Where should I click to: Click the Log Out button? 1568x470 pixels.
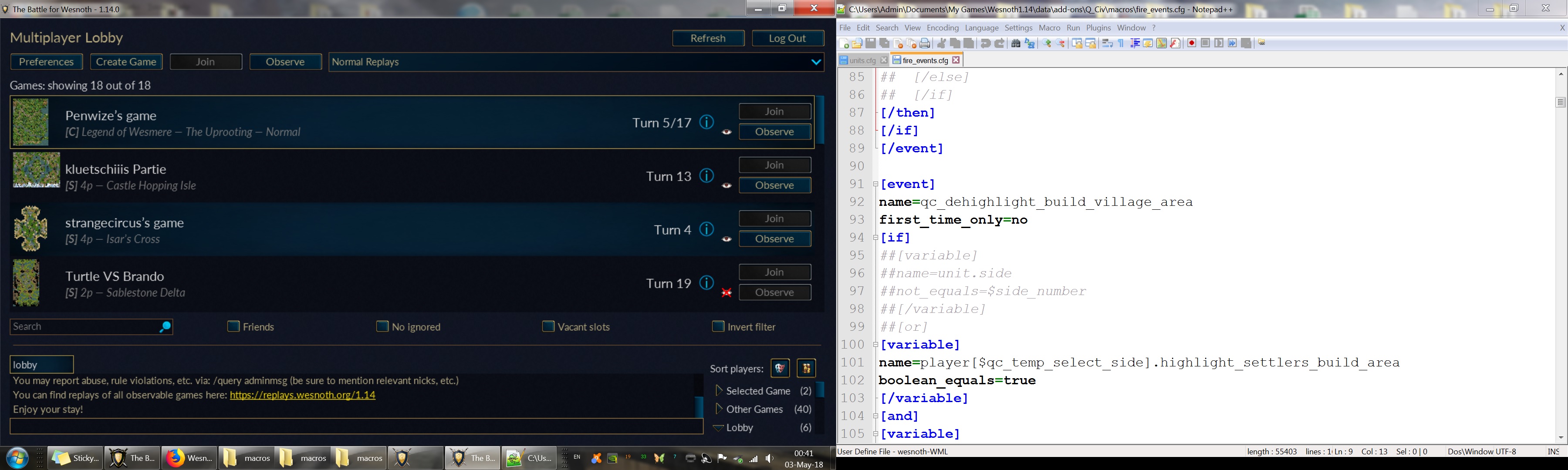click(x=787, y=38)
